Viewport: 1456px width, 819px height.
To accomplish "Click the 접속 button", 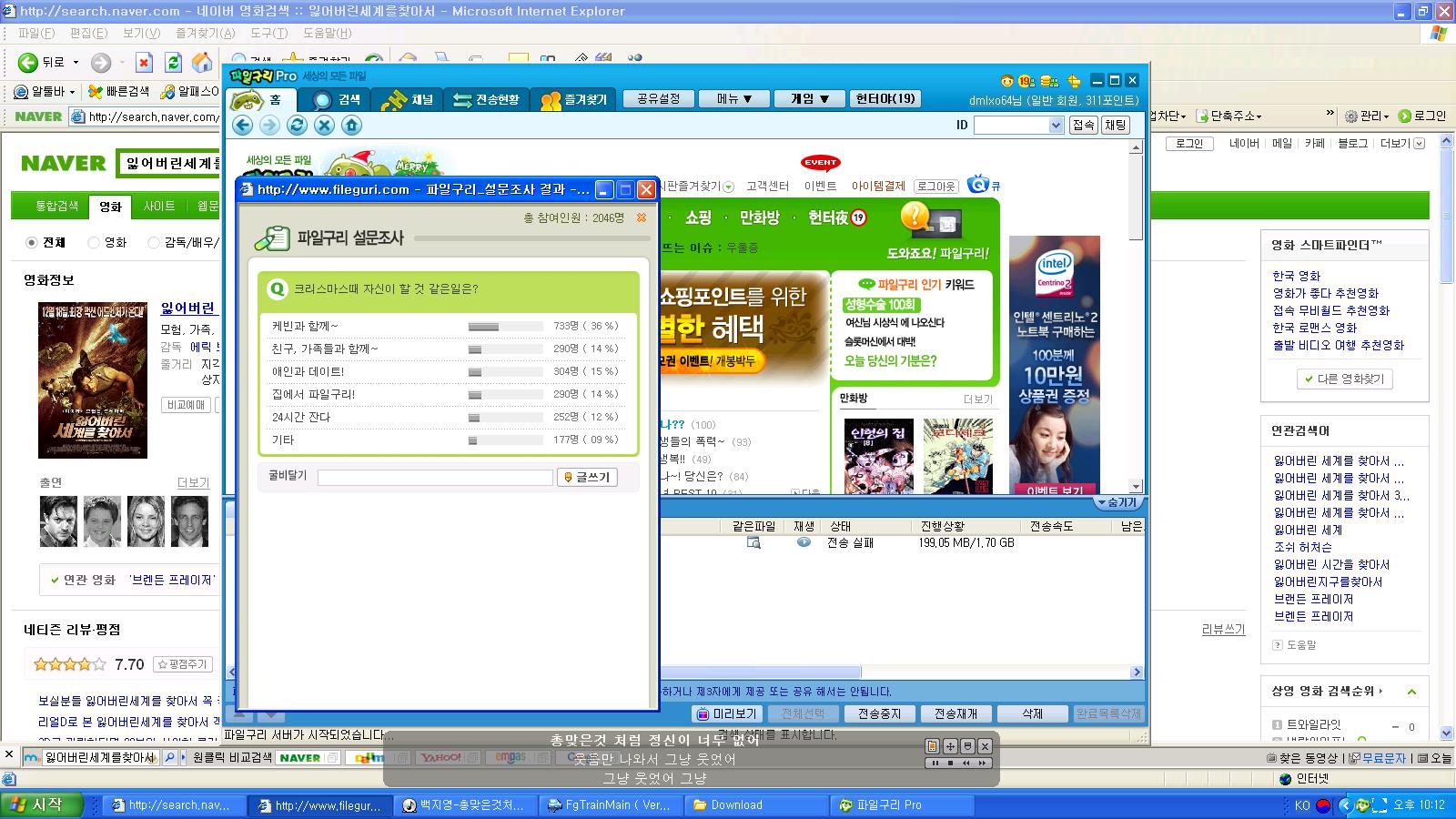I will tap(1083, 125).
